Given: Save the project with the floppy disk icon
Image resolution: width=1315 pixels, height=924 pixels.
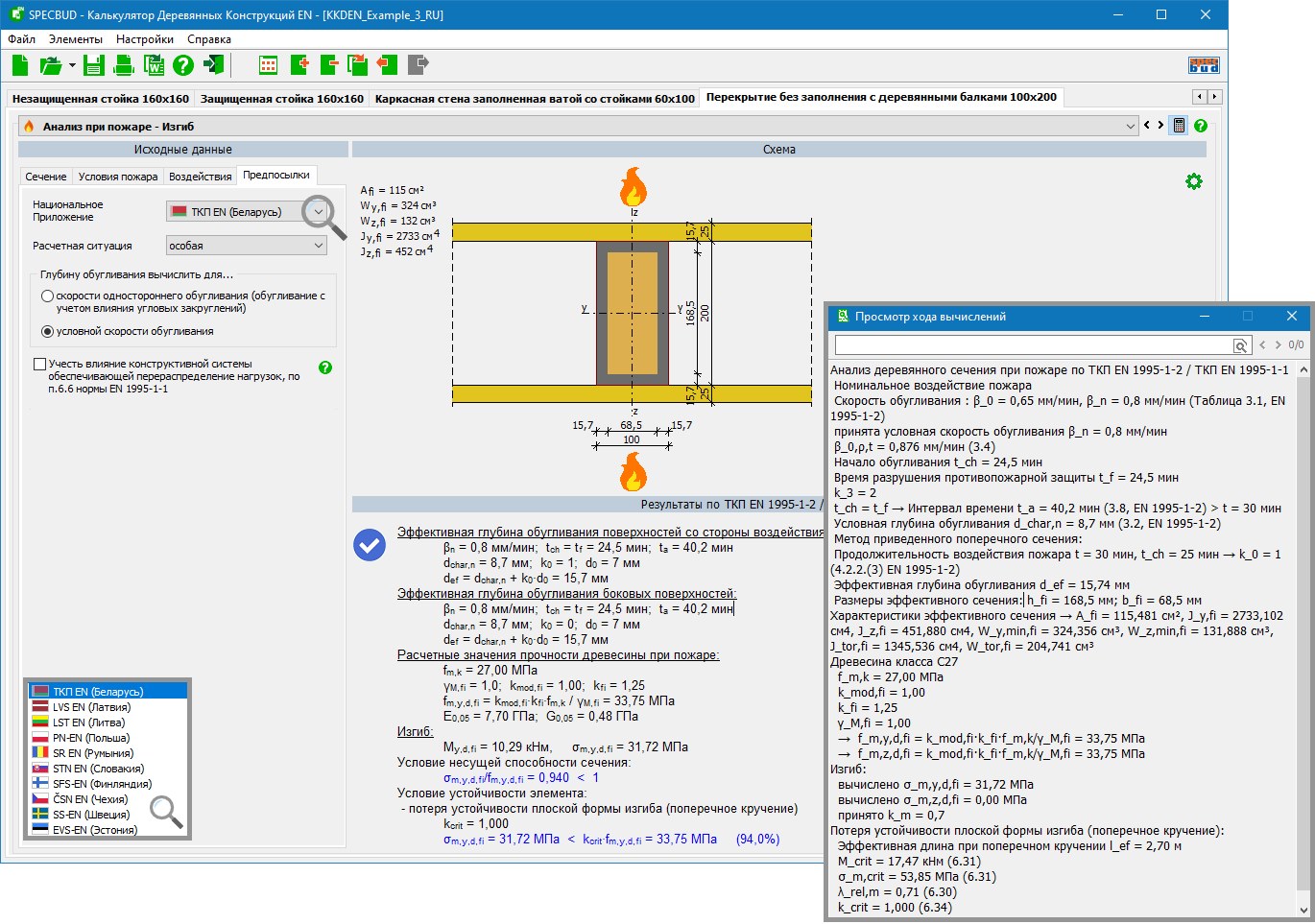Looking at the screenshot, I should [93, 65].
